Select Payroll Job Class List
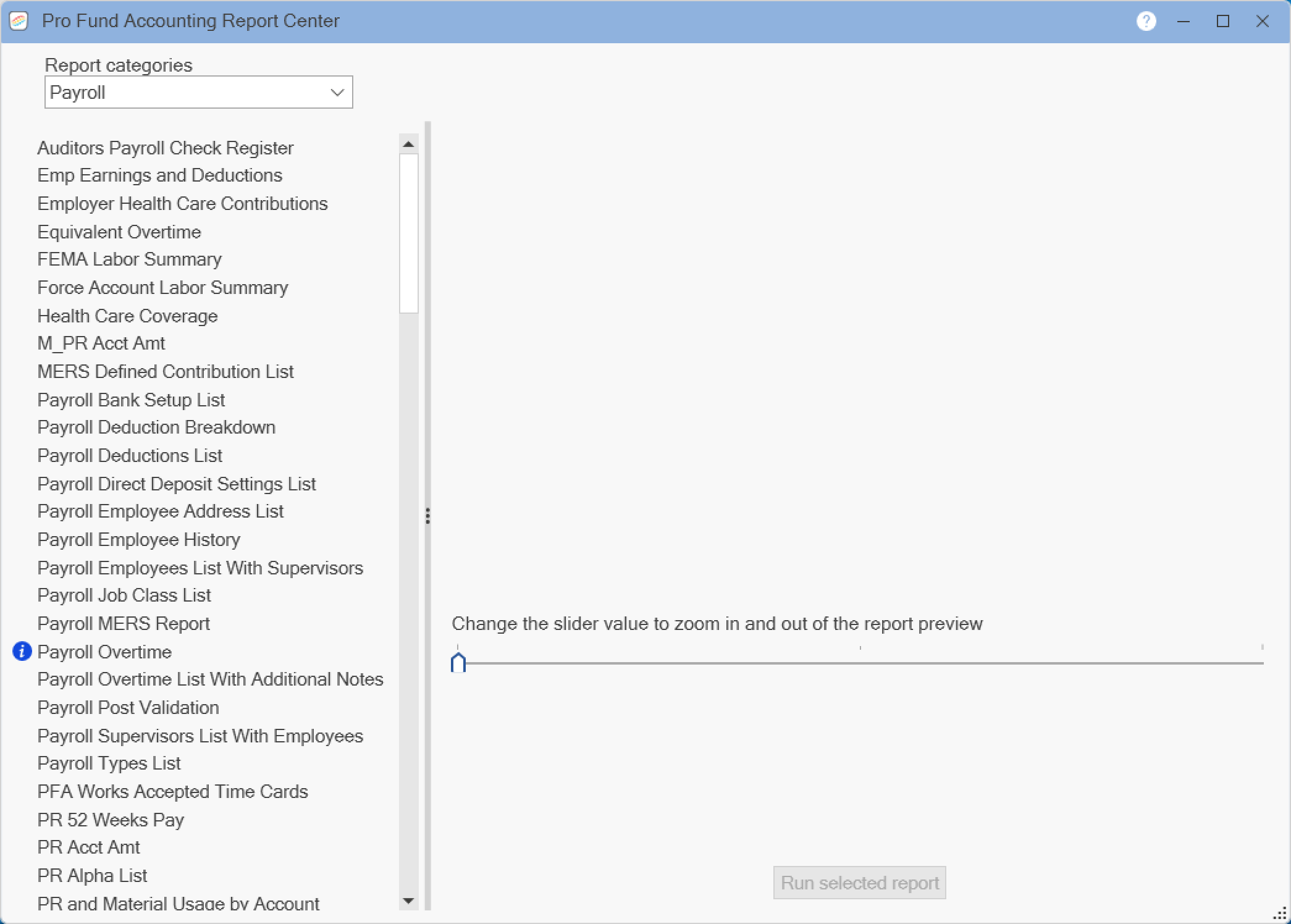Image resolution: width=1291 pixels, height=924 pixels. pos(124,595)
